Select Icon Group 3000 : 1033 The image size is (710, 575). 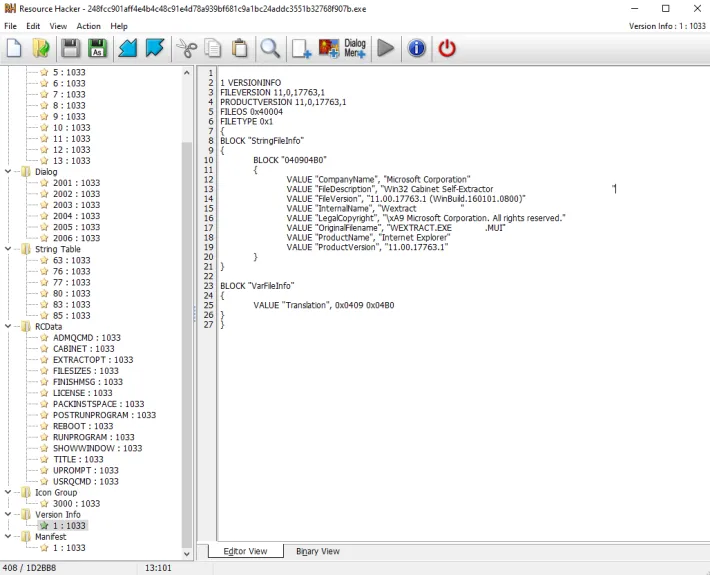(x=76, y=503)
